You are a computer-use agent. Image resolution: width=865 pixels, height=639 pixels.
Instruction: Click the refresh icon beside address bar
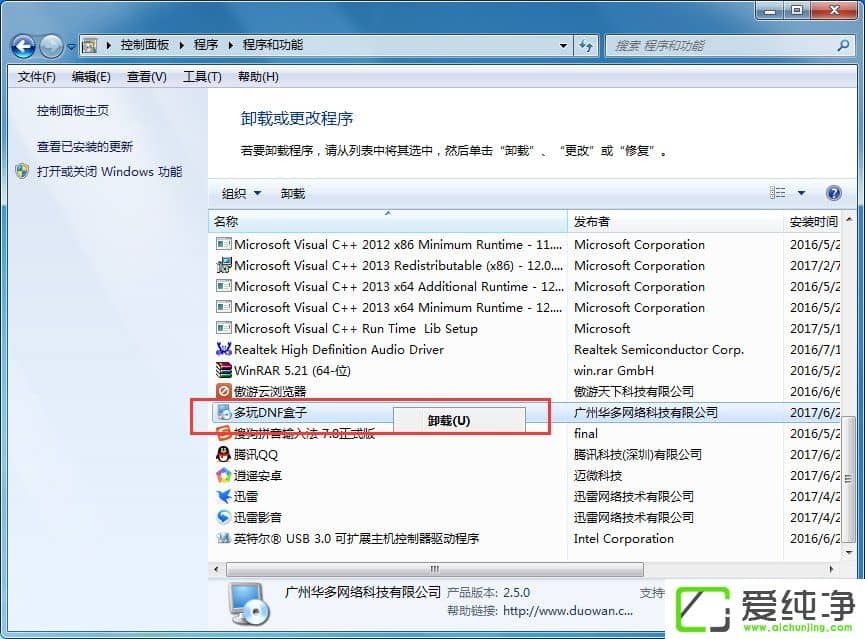click(586, 46)
